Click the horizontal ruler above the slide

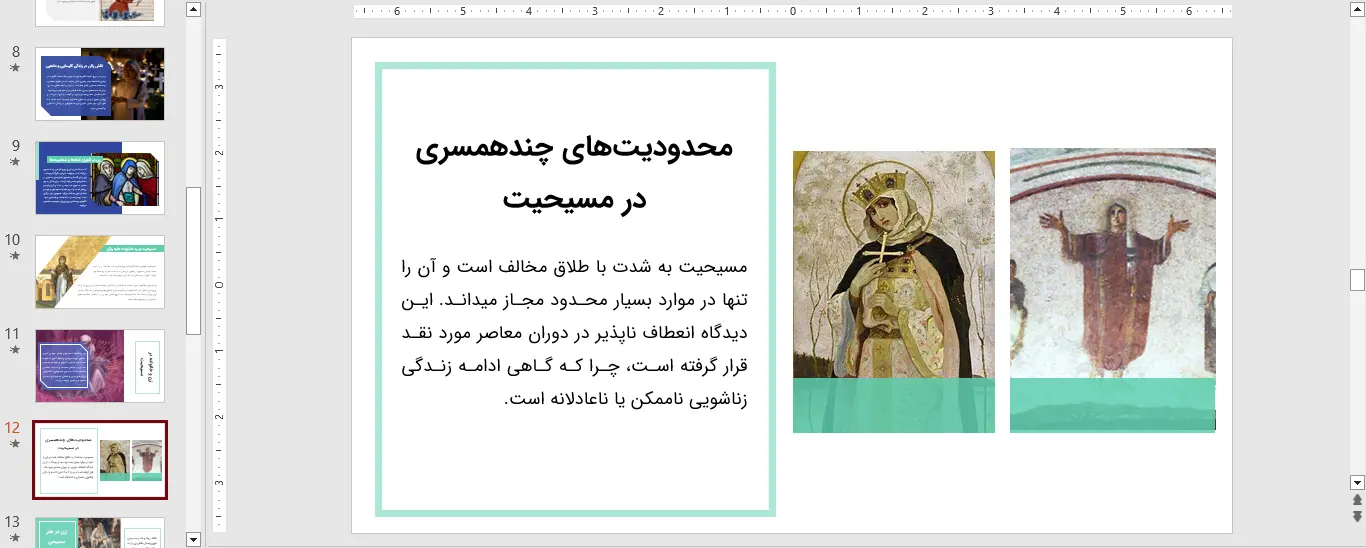pos(792,12)
